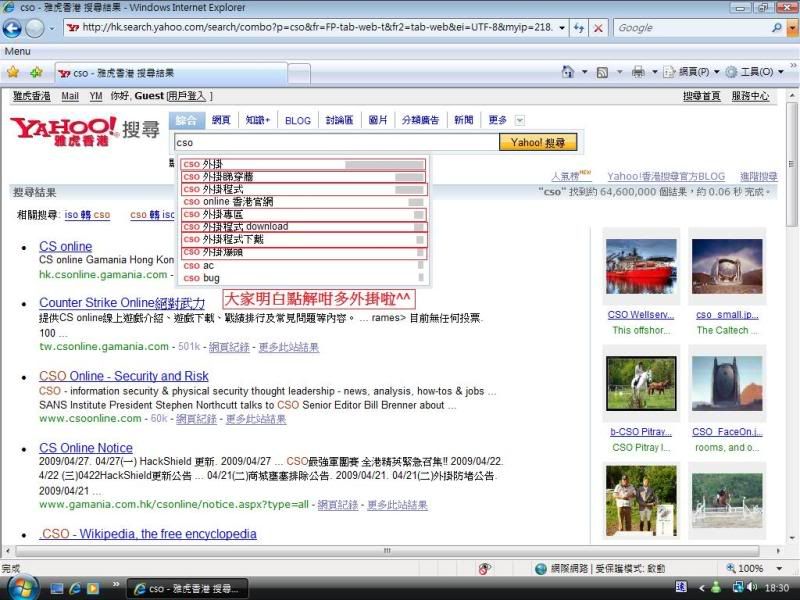This screenshot has height=600, width=800.
Task: Click the Print icon in command bar
Action: (637, 72)
